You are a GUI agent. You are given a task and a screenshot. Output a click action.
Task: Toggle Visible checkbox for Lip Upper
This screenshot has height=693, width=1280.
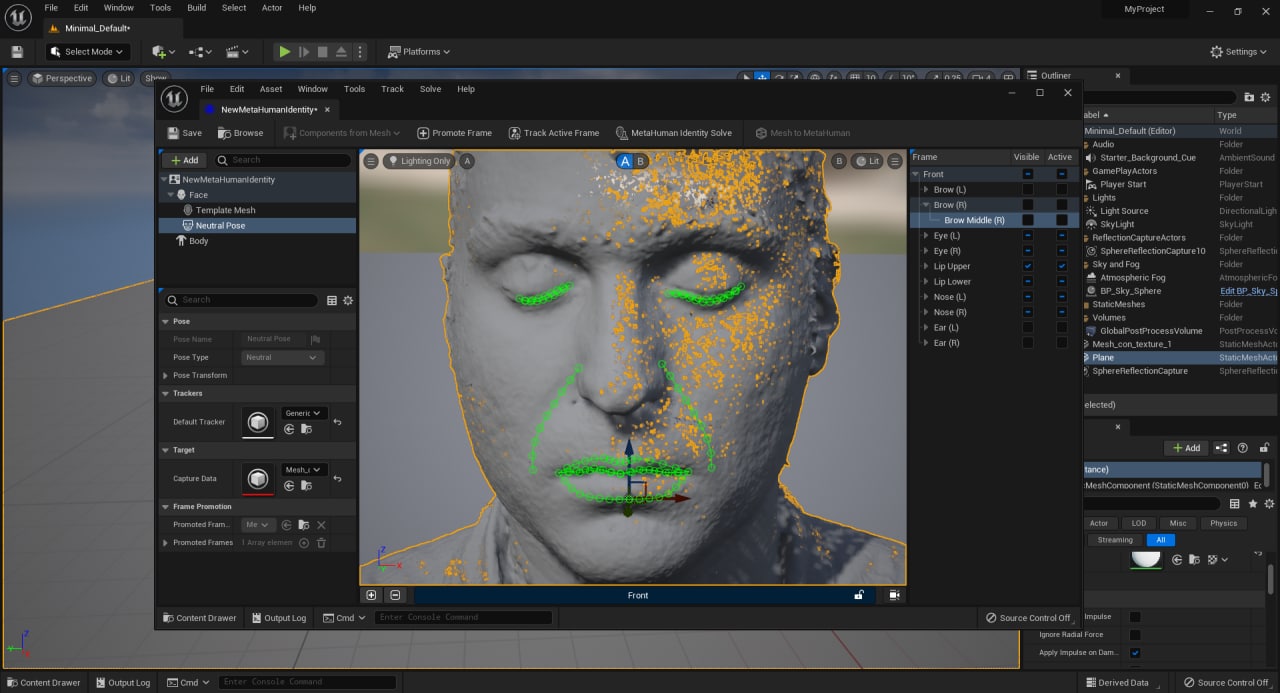point(1028,266)
